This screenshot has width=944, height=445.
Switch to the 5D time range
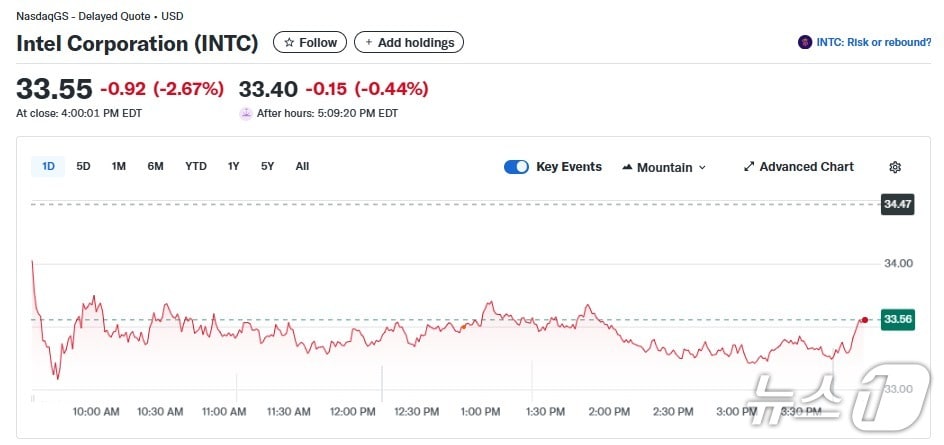[x=83, y=166]
